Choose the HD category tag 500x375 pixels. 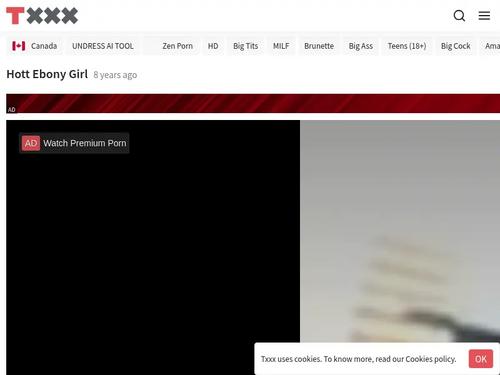click(x=213, y=46)
